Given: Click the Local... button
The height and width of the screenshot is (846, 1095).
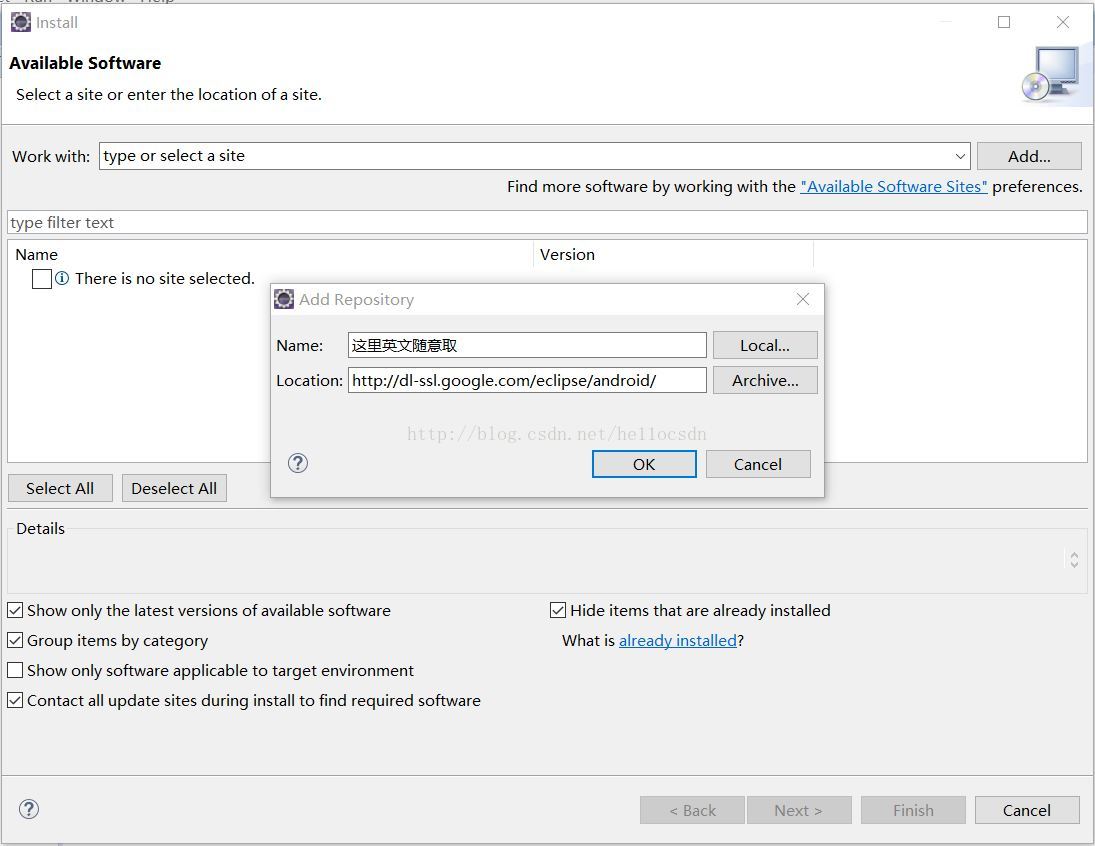Looking at the screenshot, I should 765,345.
